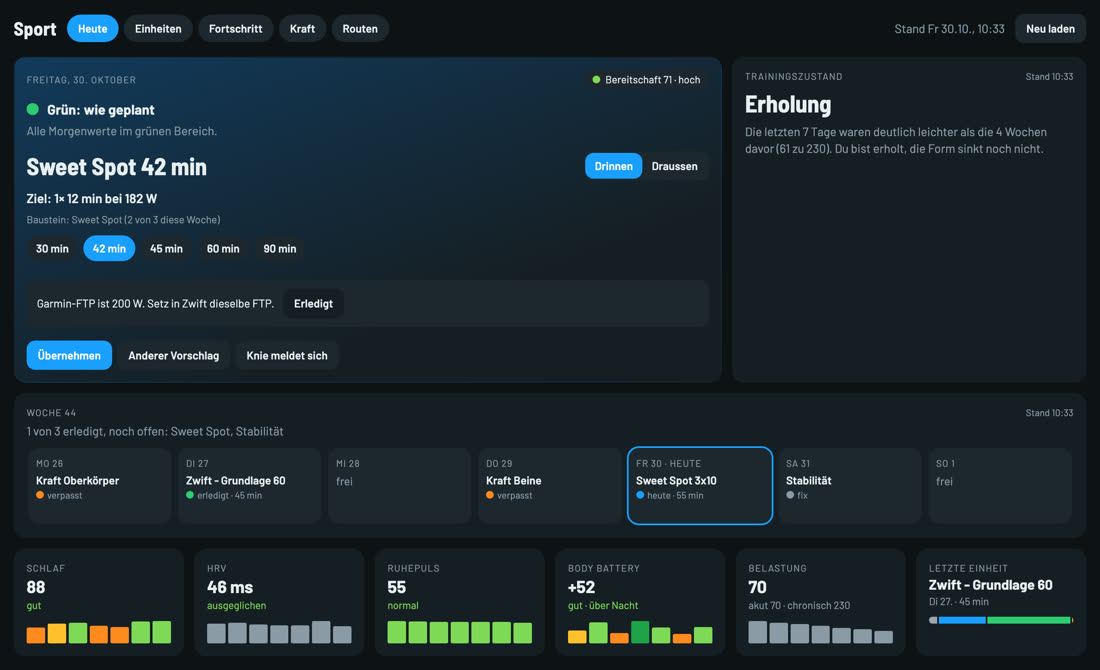Screen dimensions: 1100x670
Task: Click the Sport app title
Action: pos(35,29)
